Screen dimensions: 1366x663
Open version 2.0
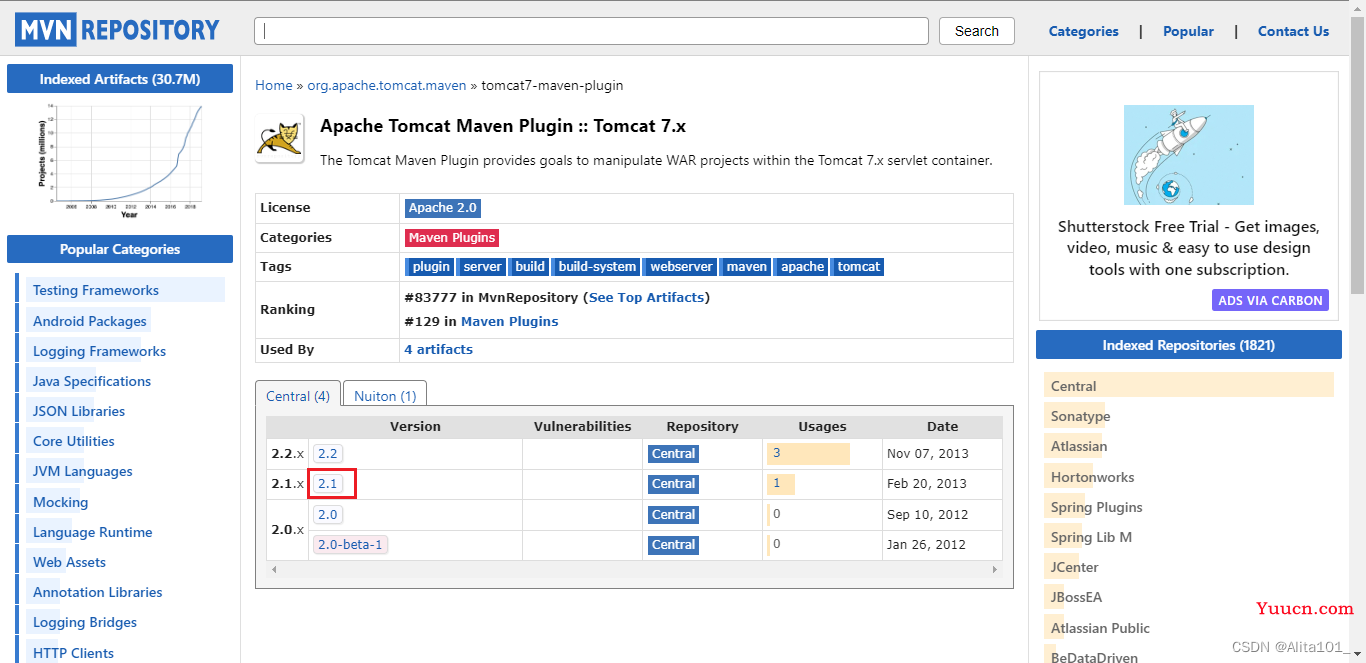coord(328,514)
